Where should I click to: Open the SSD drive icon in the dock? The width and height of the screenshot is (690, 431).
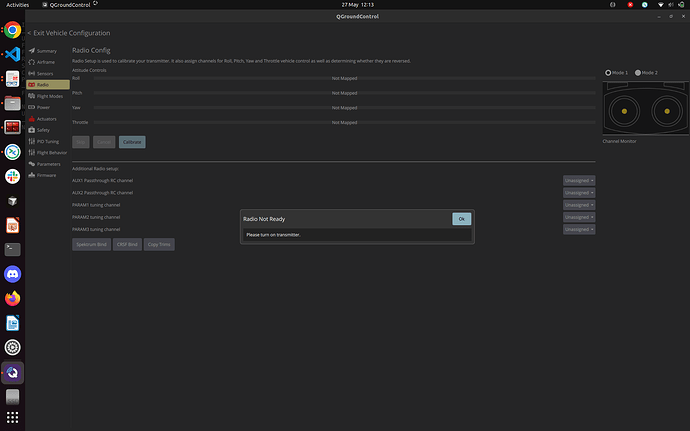pyautogui.click(x=12, y=397)
